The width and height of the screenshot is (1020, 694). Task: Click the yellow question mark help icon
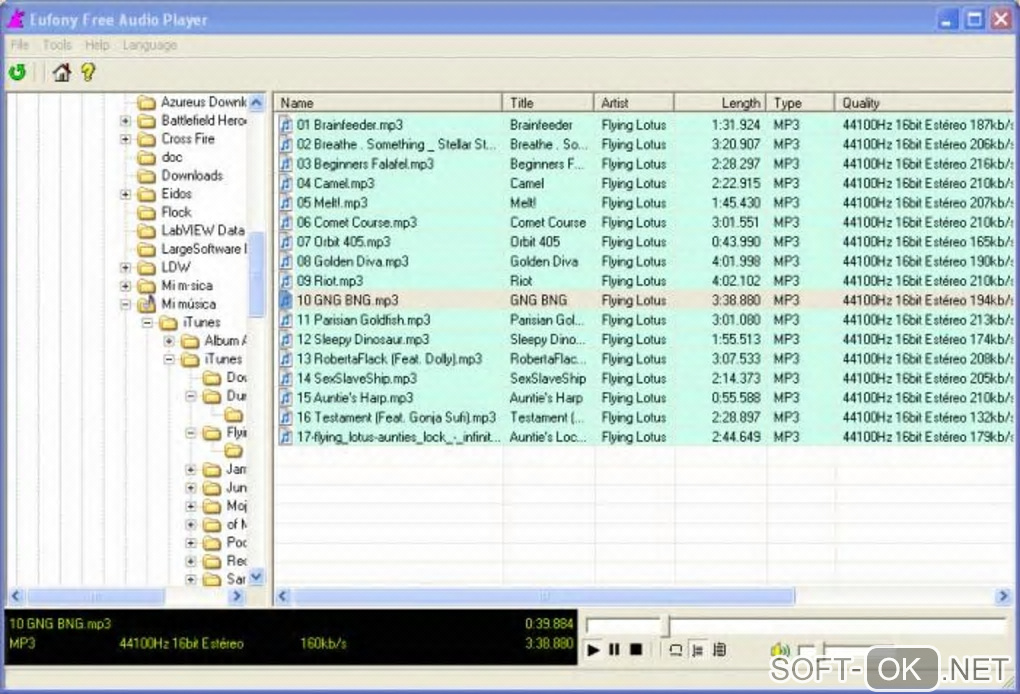point(88,72)
